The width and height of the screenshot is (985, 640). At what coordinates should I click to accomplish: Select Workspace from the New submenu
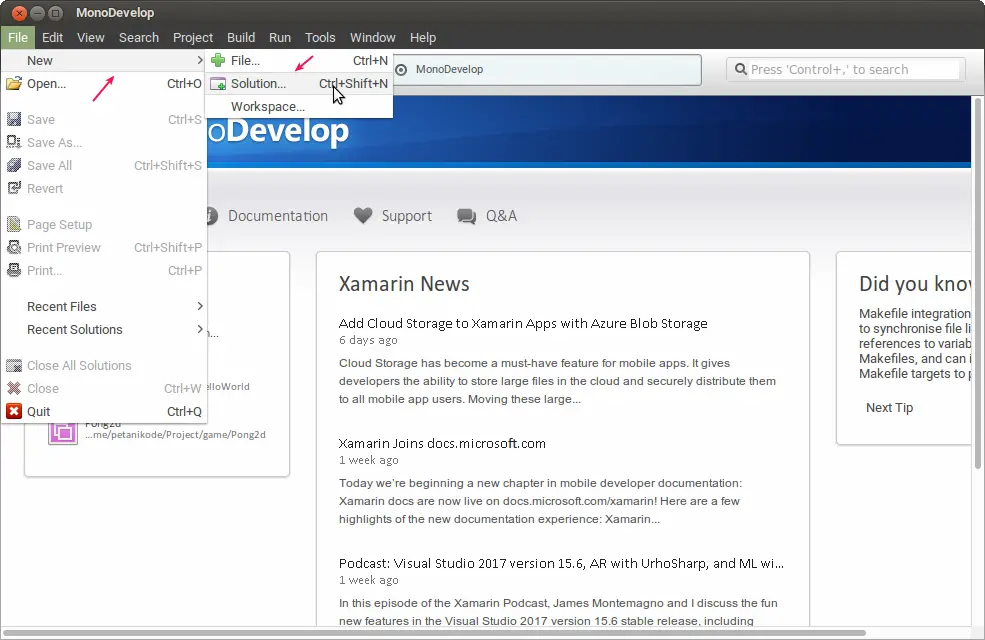point(267,106)
